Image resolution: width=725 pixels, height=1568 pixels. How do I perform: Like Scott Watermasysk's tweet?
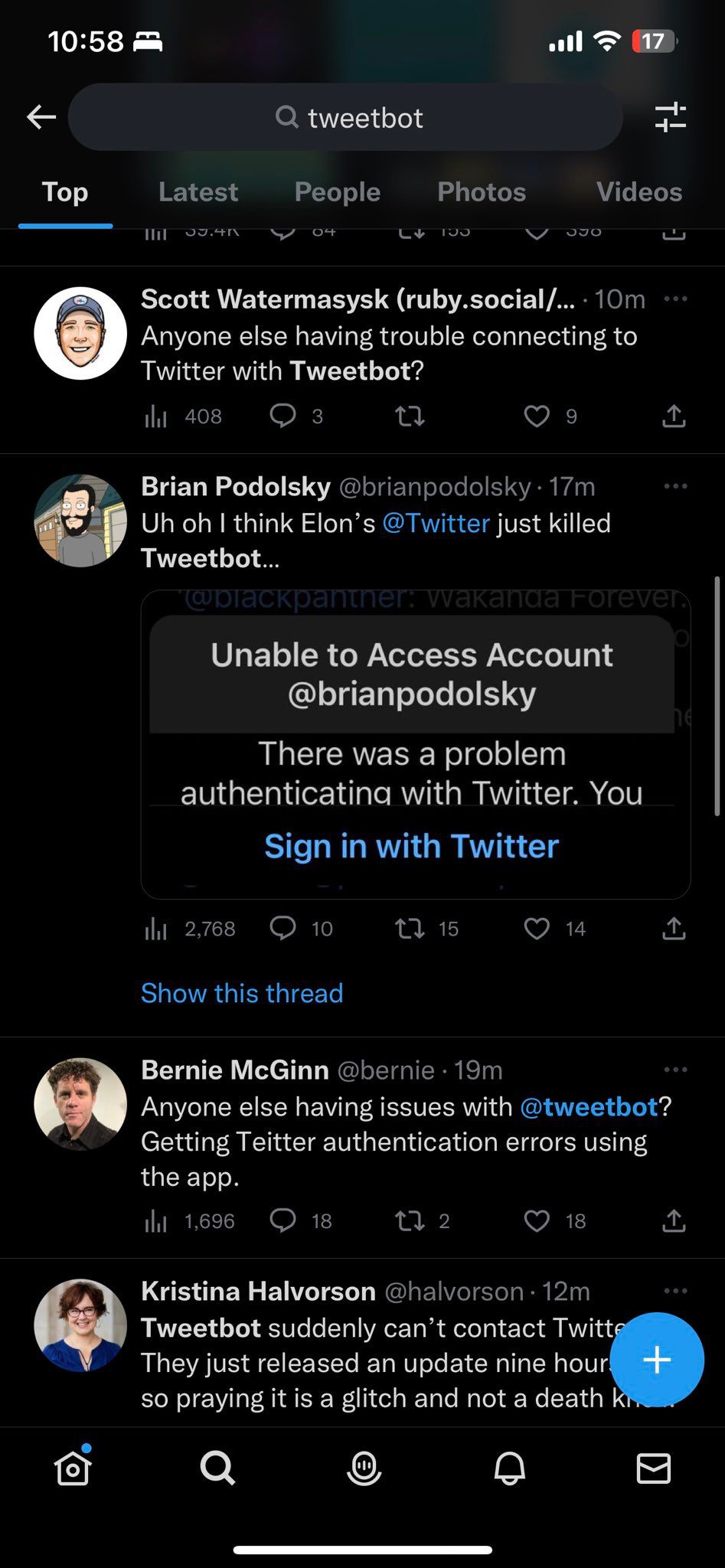(537, 416)
